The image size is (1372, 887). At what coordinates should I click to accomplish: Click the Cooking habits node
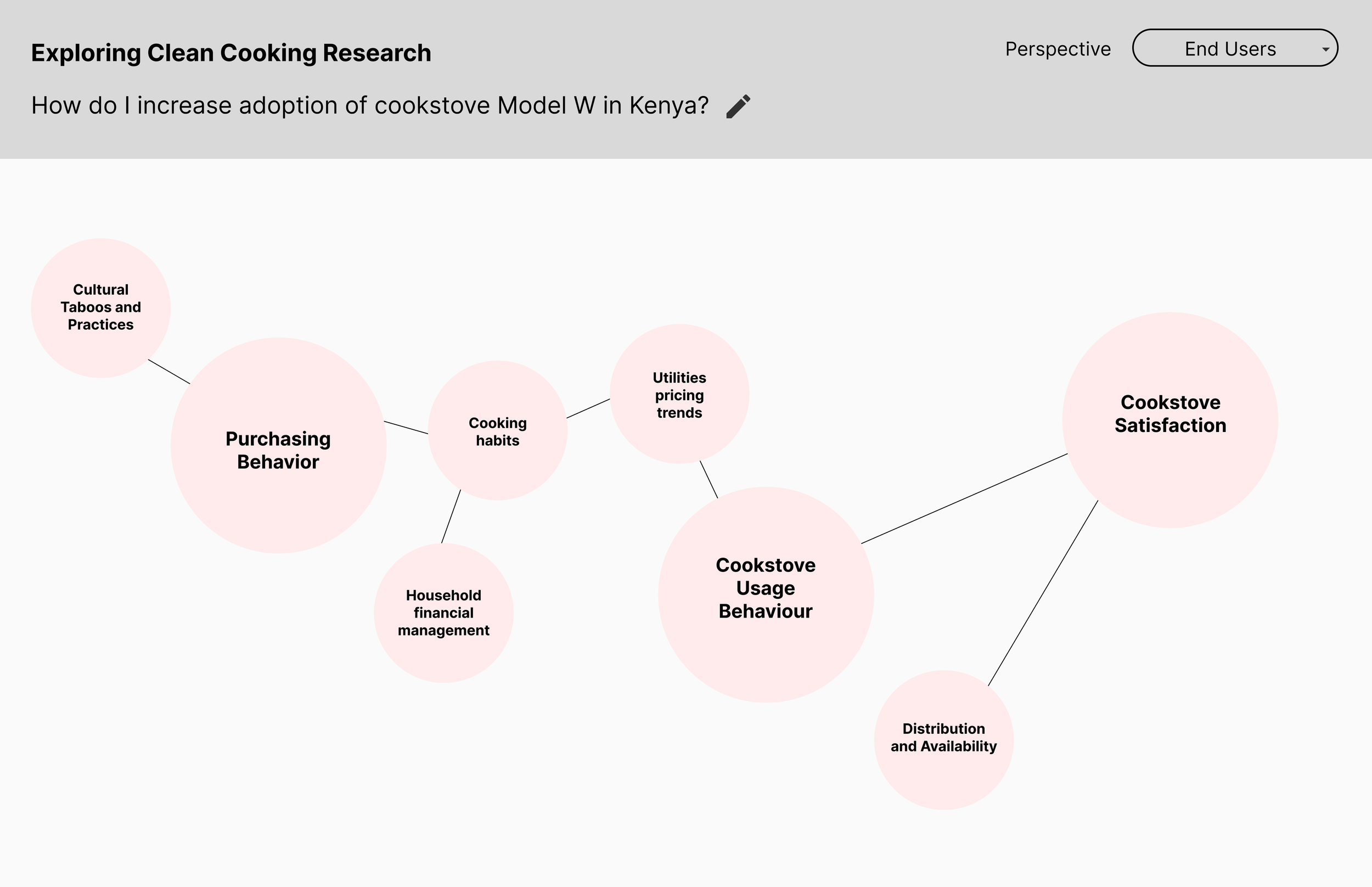(x=498, y=431)
